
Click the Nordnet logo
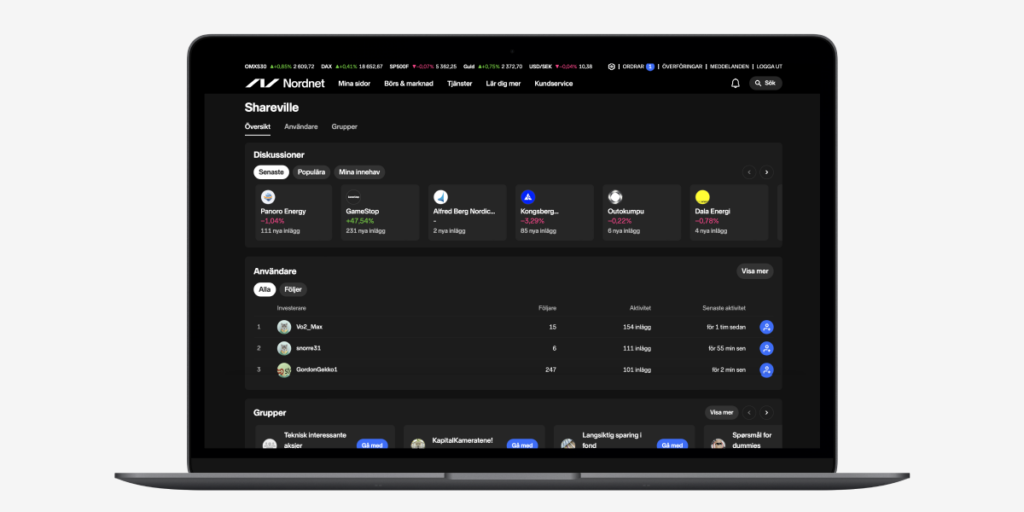pos(285,84)
